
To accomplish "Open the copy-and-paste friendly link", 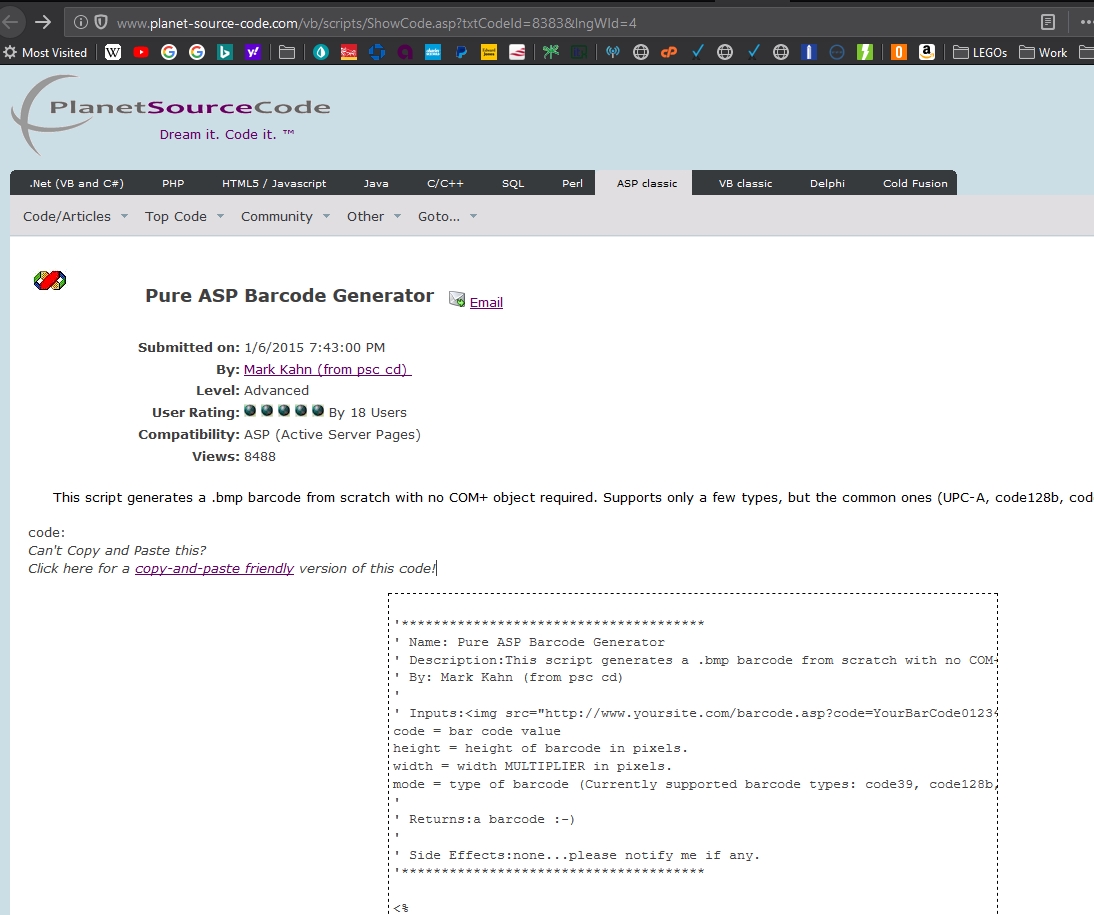I will [x=214, y=568].
